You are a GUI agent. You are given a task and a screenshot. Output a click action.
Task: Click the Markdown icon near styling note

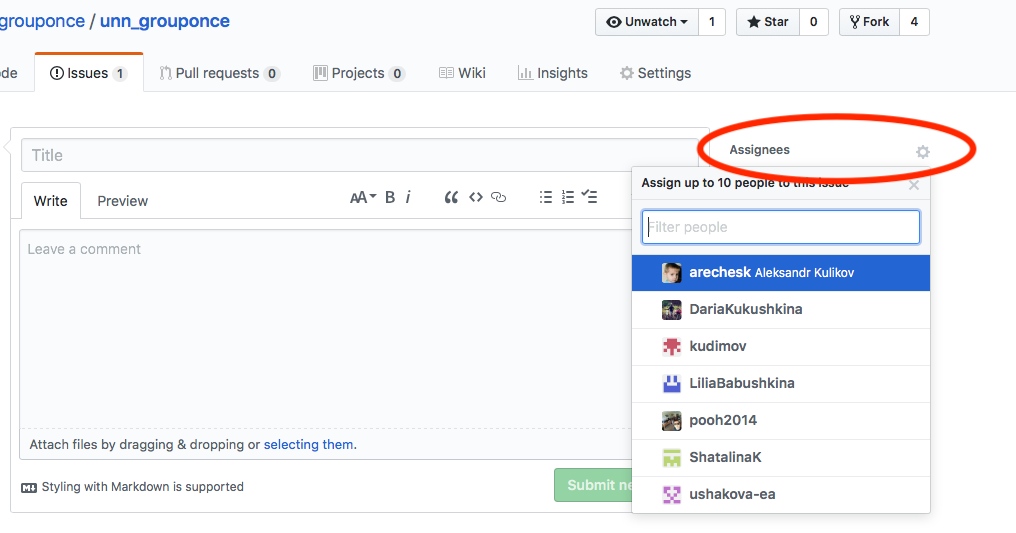(29, 488)
